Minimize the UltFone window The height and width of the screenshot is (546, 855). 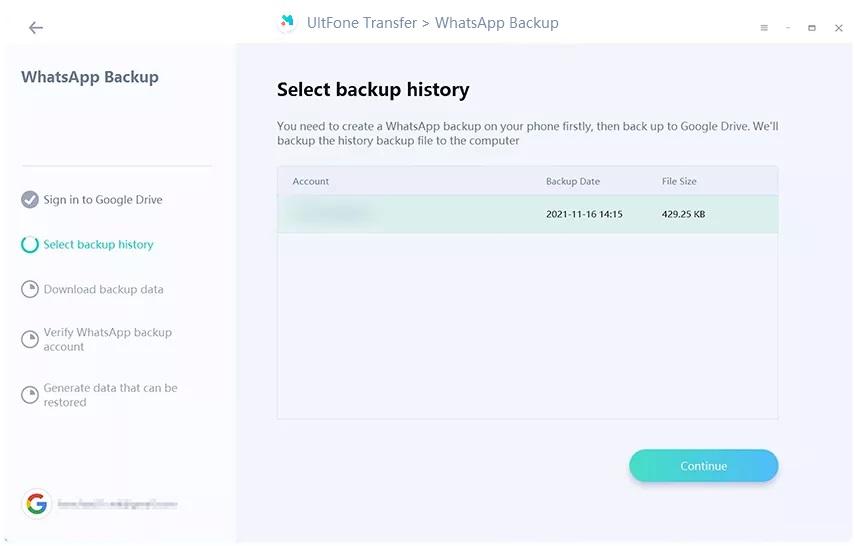tap(788, 28)
